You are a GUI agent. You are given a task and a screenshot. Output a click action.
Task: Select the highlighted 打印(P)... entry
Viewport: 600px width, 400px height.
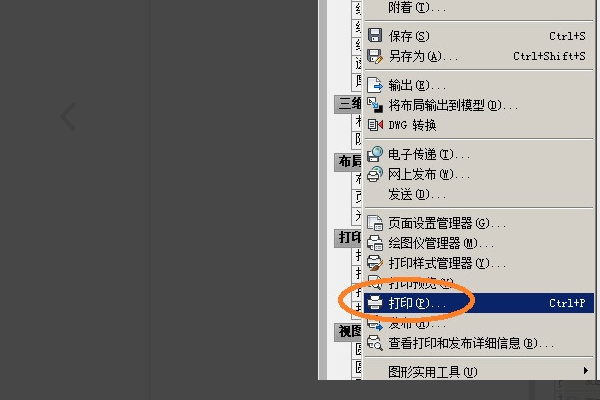point(478,303)
